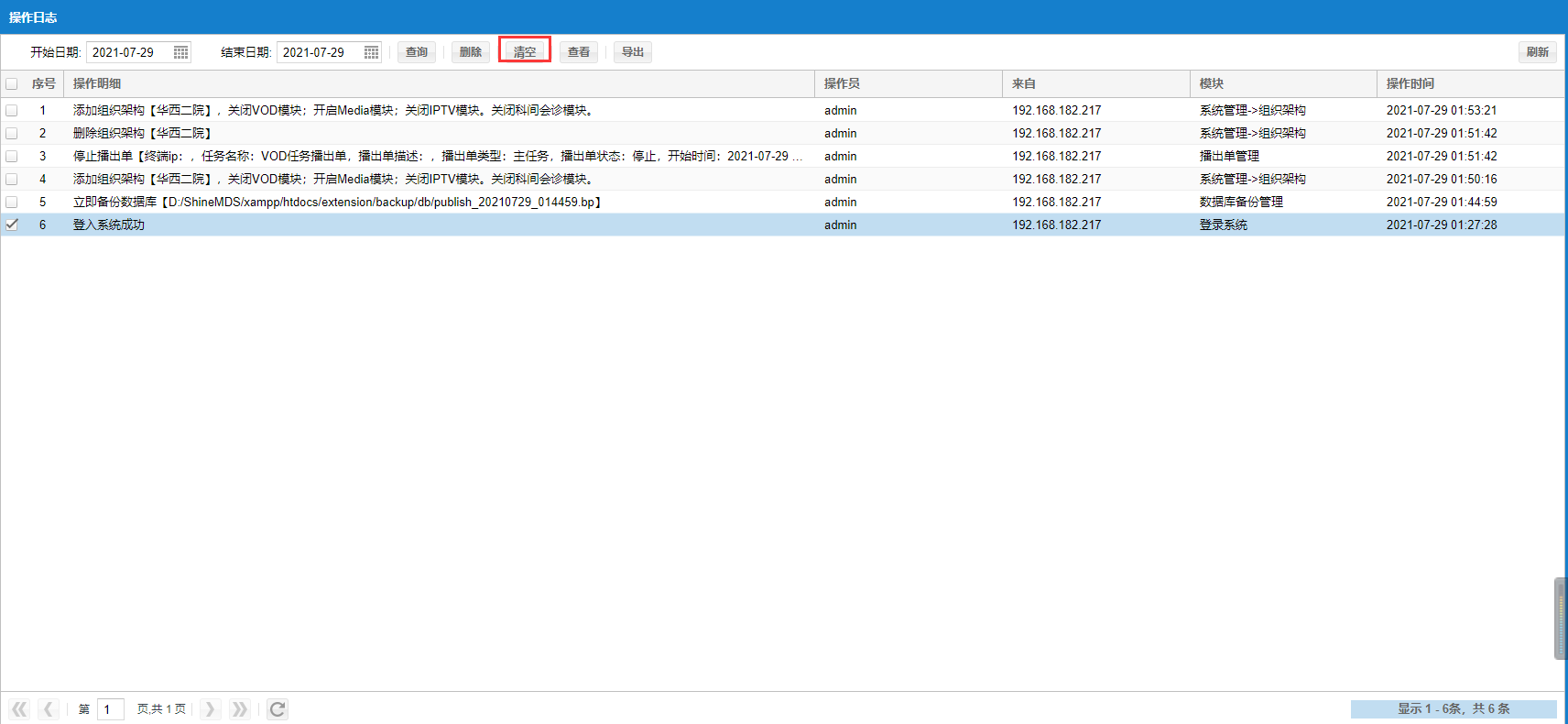Viewport: 1568px width, 724px height.
Task: Click the '显示 1 - 6条, 共 6 条' status text
Action: point(1454,709)
